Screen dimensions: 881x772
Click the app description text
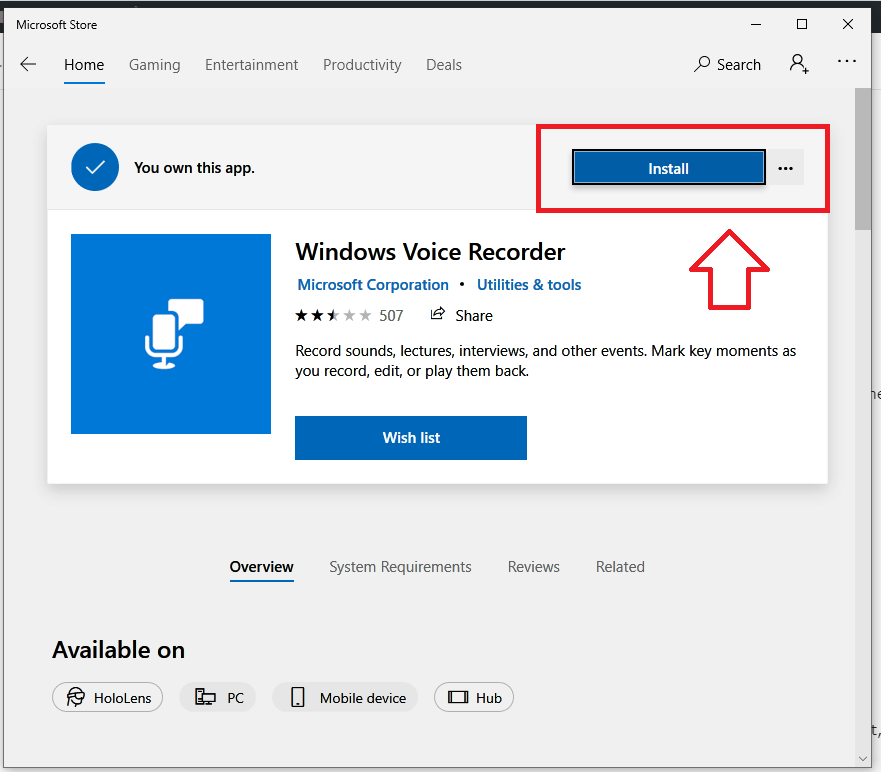tap(546, 361)
